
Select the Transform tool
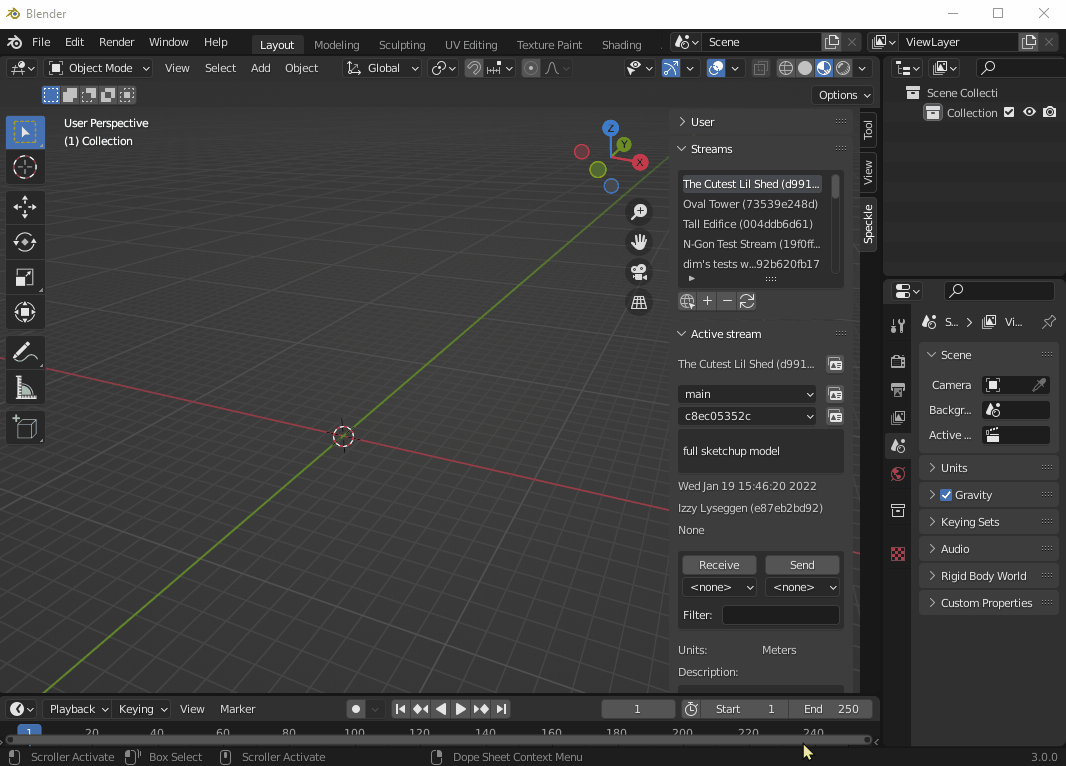click(25, 313)
